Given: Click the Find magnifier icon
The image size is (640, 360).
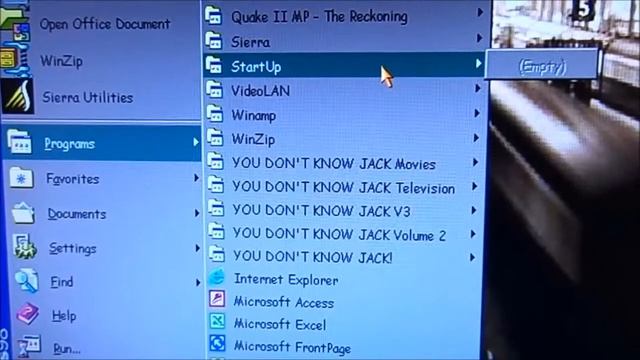Looking at the screenshot, I should (x=27, y=280).
